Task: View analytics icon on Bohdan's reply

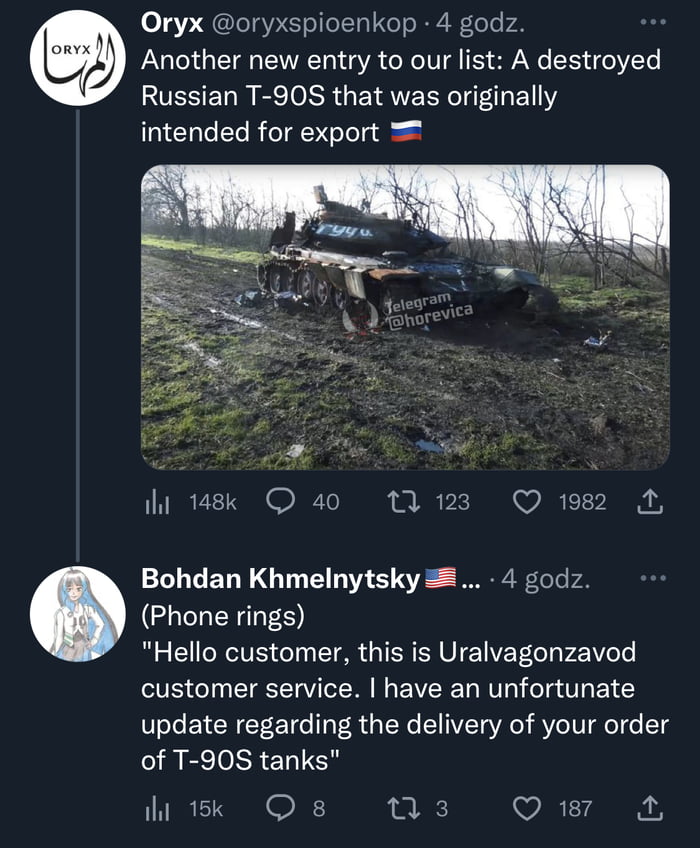Action: point(157,809)
